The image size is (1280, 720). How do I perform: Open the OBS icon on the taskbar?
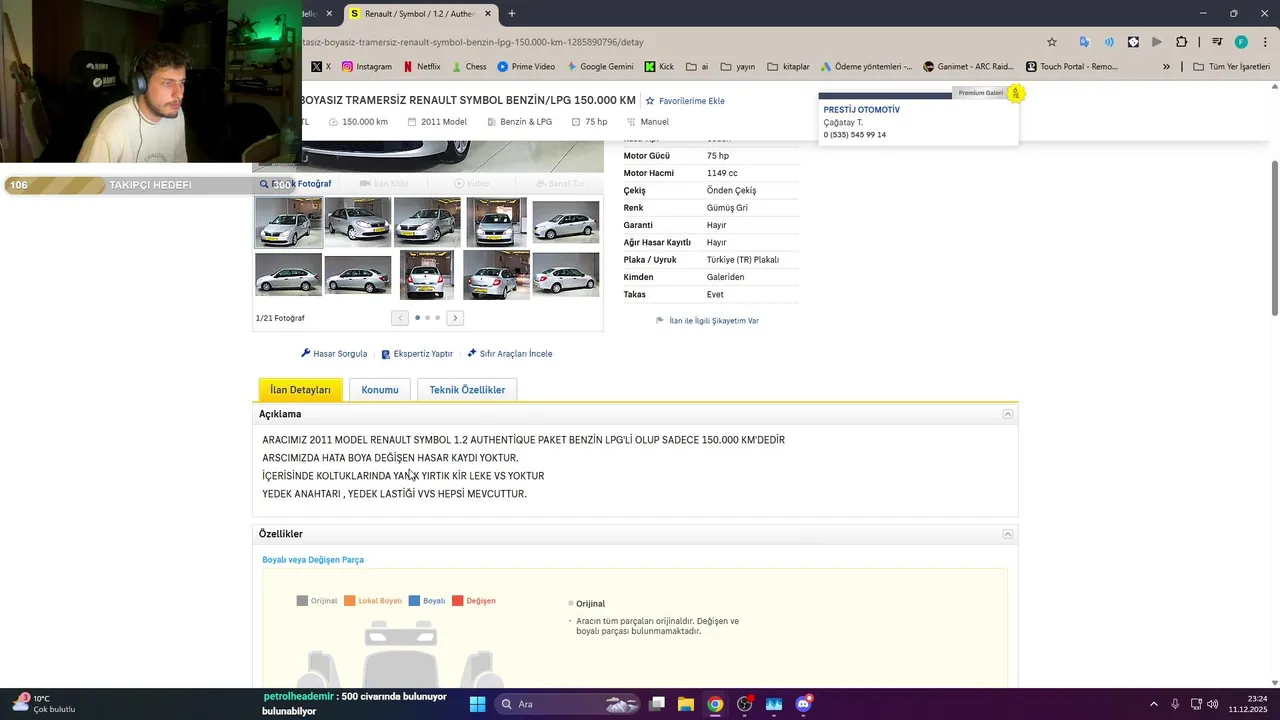point(745,704)
